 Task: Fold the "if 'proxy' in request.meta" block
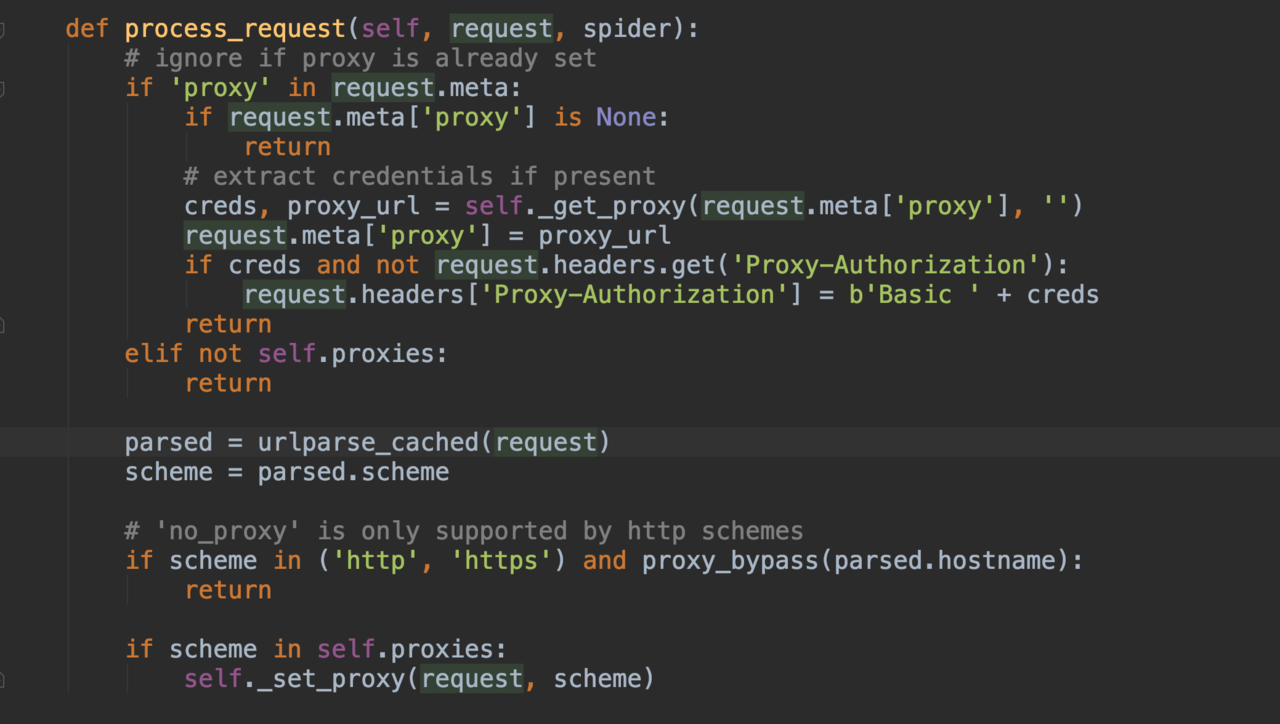click(x=2, y=89)
